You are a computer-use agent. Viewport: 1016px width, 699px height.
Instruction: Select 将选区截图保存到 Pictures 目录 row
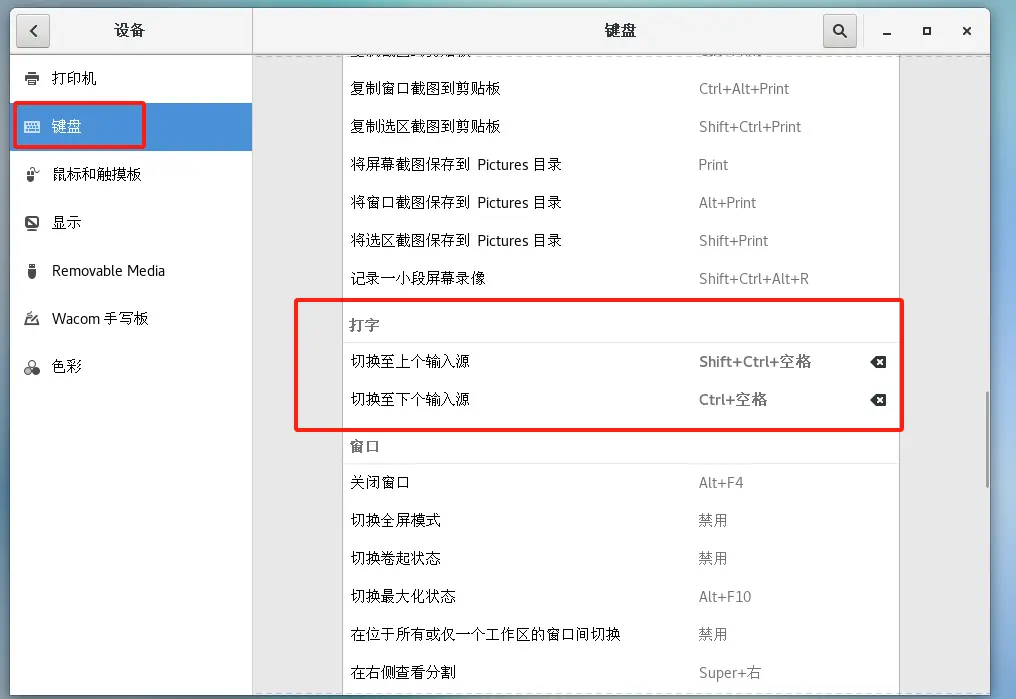click(x=621, y=241)
